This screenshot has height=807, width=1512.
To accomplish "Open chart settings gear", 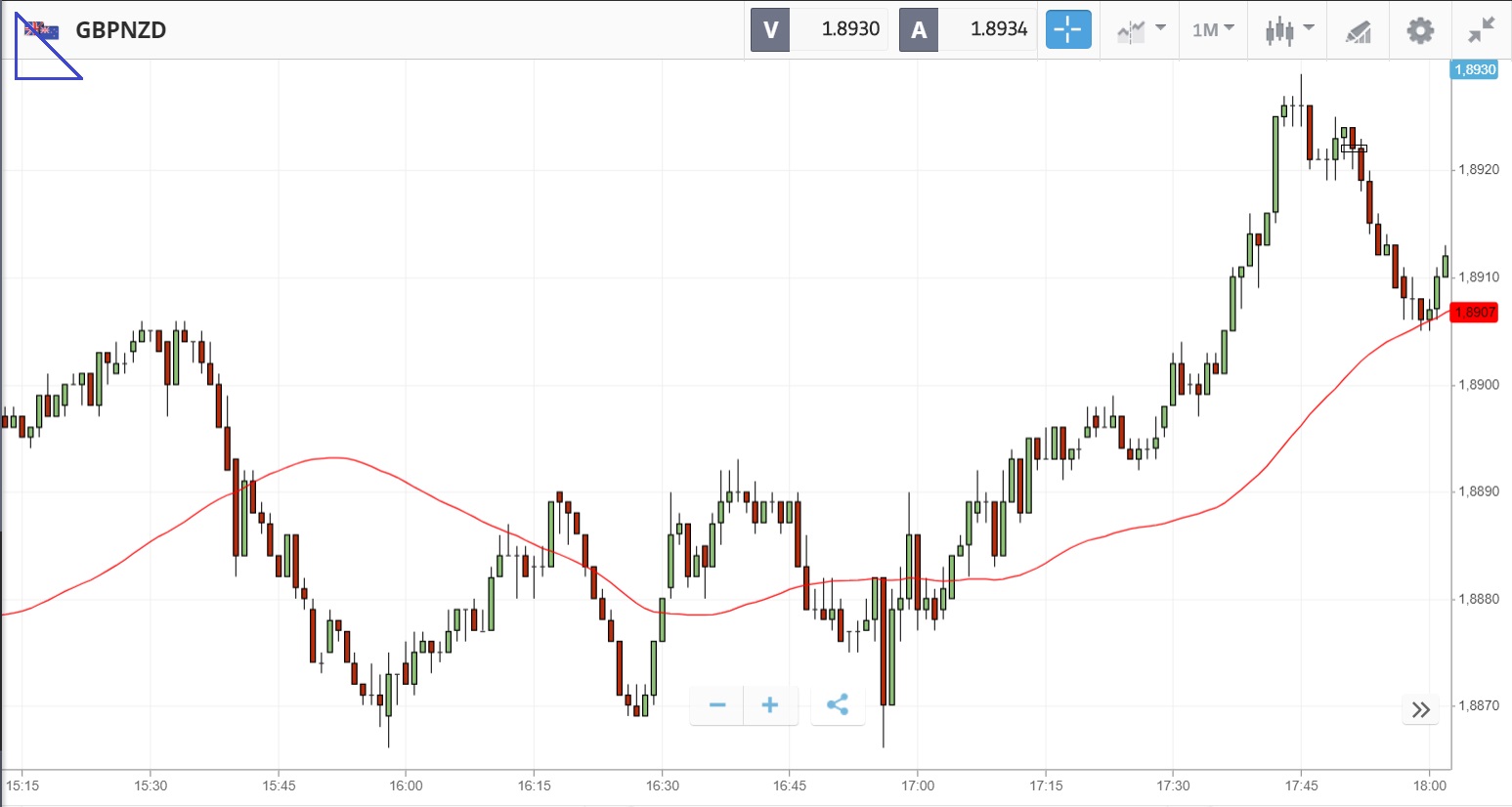I will pyautogui.click(x=1420, y=30).
